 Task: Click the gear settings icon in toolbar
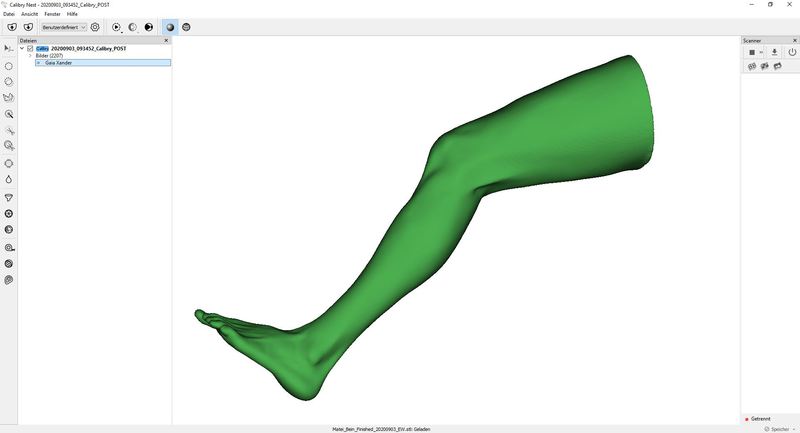[x=95, y=27]
